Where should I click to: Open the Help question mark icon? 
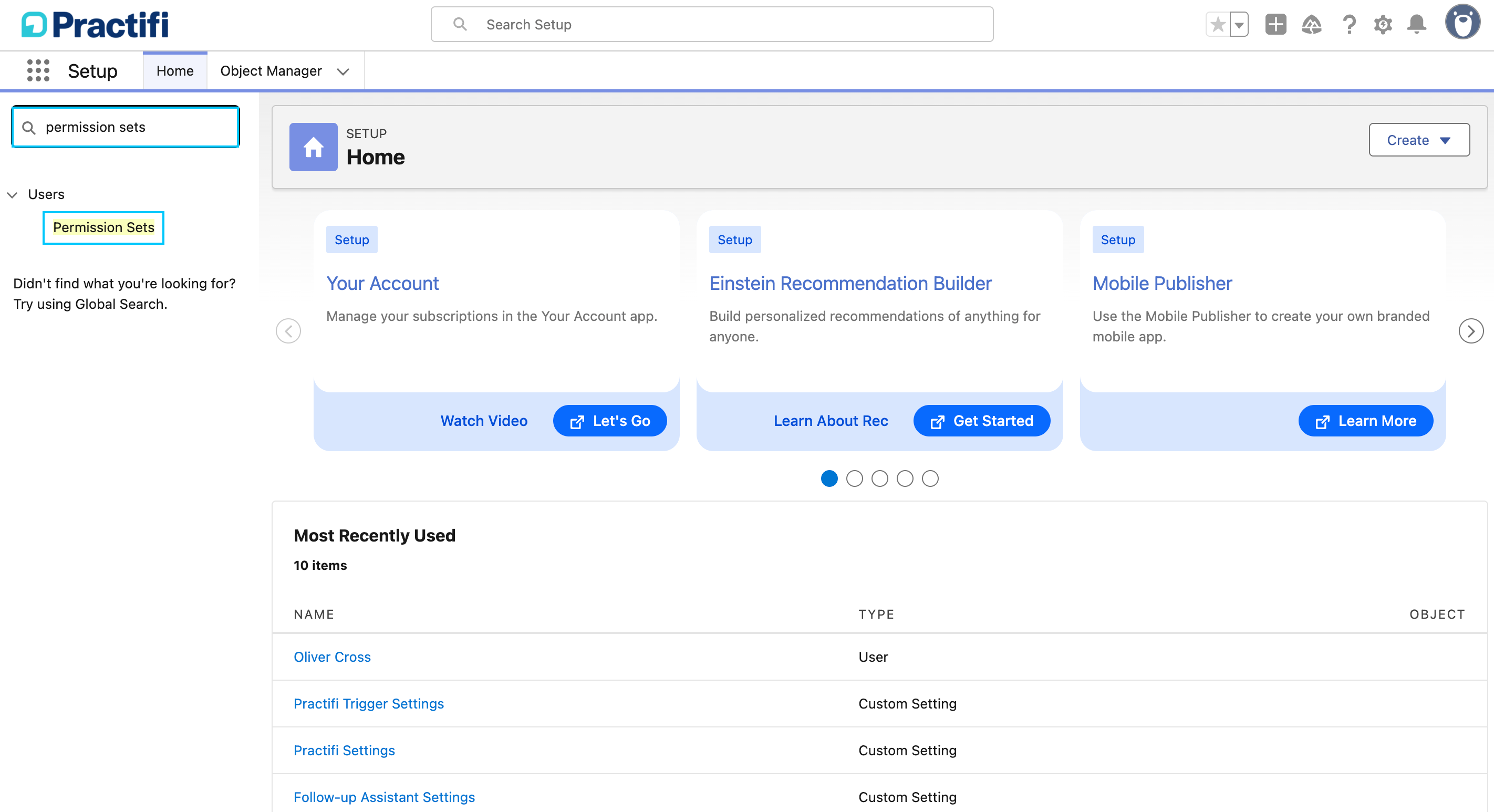pos(1349,24)
